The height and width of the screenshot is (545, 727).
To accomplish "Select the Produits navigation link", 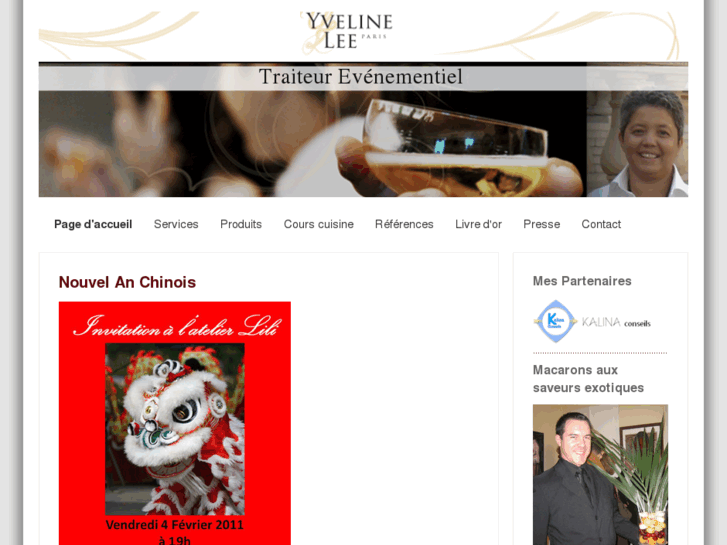I will [241, 224].
